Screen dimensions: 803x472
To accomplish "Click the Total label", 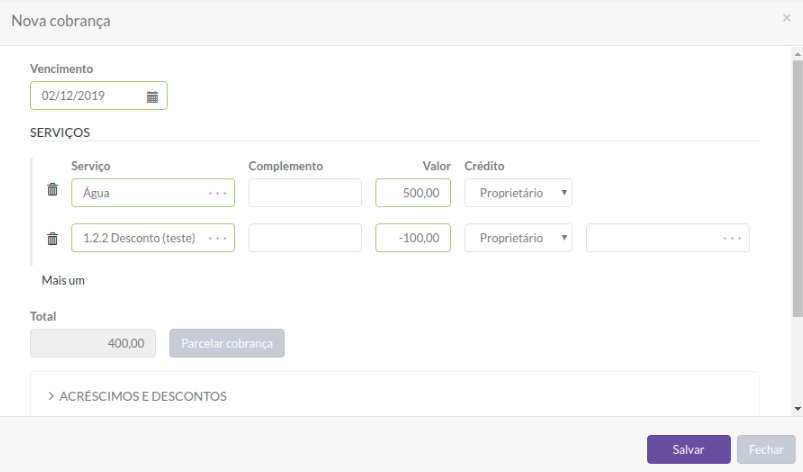I will 43,316.
